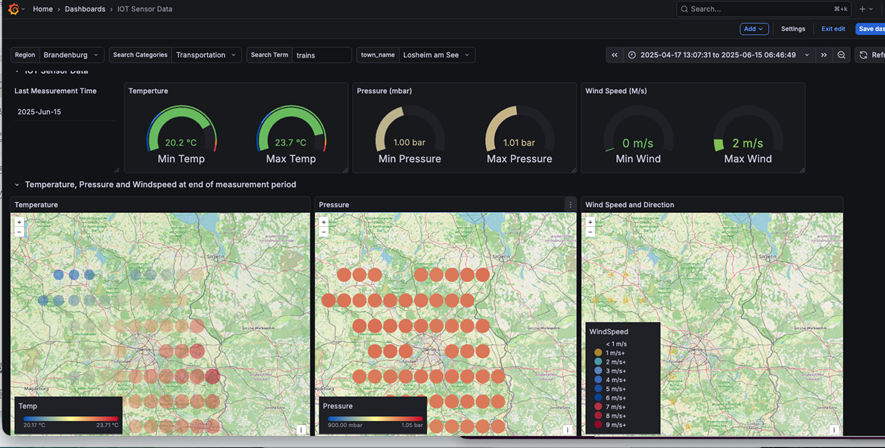Click Last Measurement Time panel title
The height and width of the screenshot is (448, 885).
55,91
